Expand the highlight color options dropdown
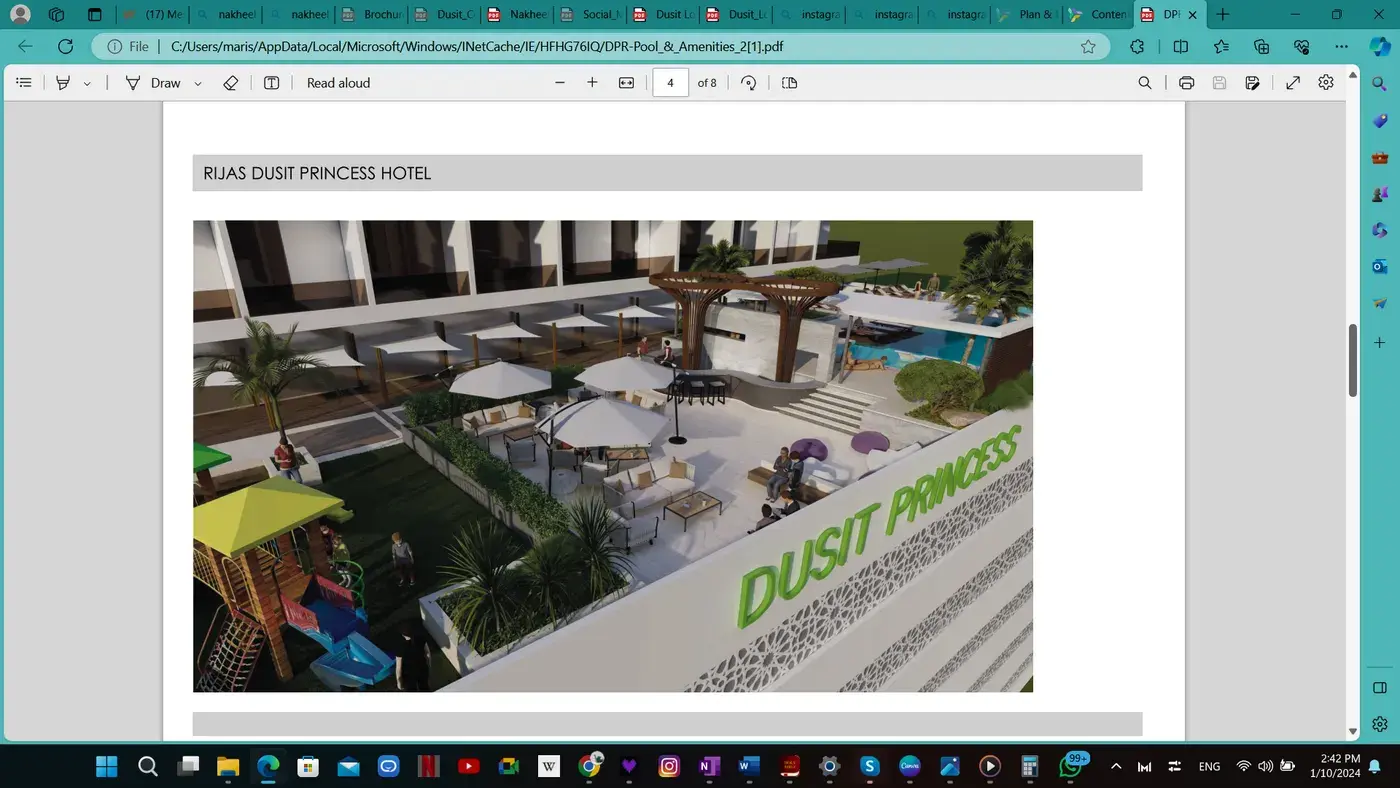This screenshot has width=1400, height=788. tap(87, 83)
